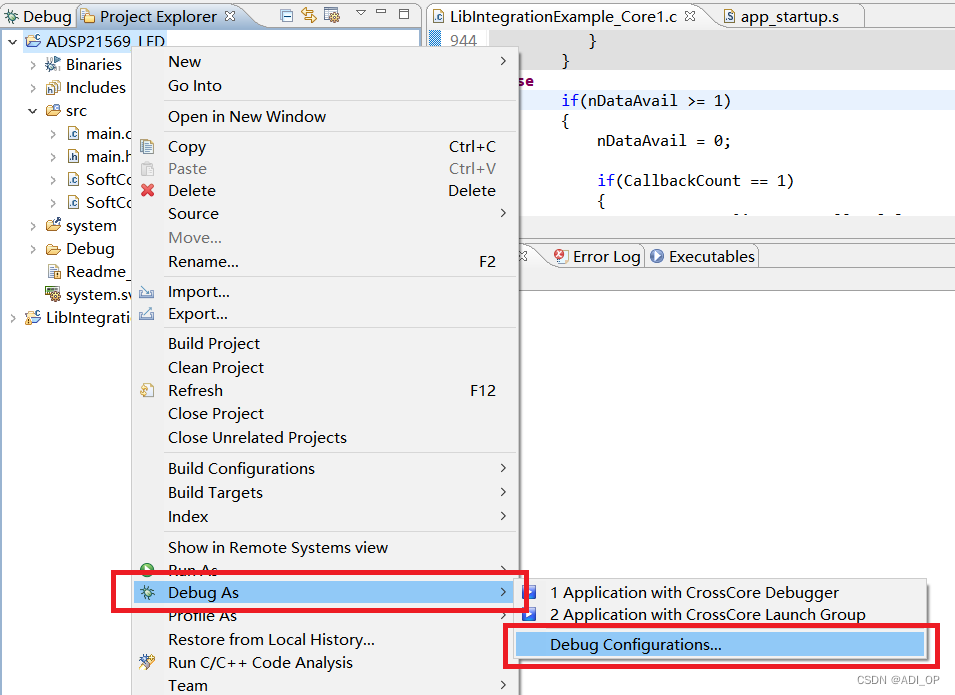
Task: Choose Close Unrelated Projects
Action: pyautogui.click(x=325, y=437)
